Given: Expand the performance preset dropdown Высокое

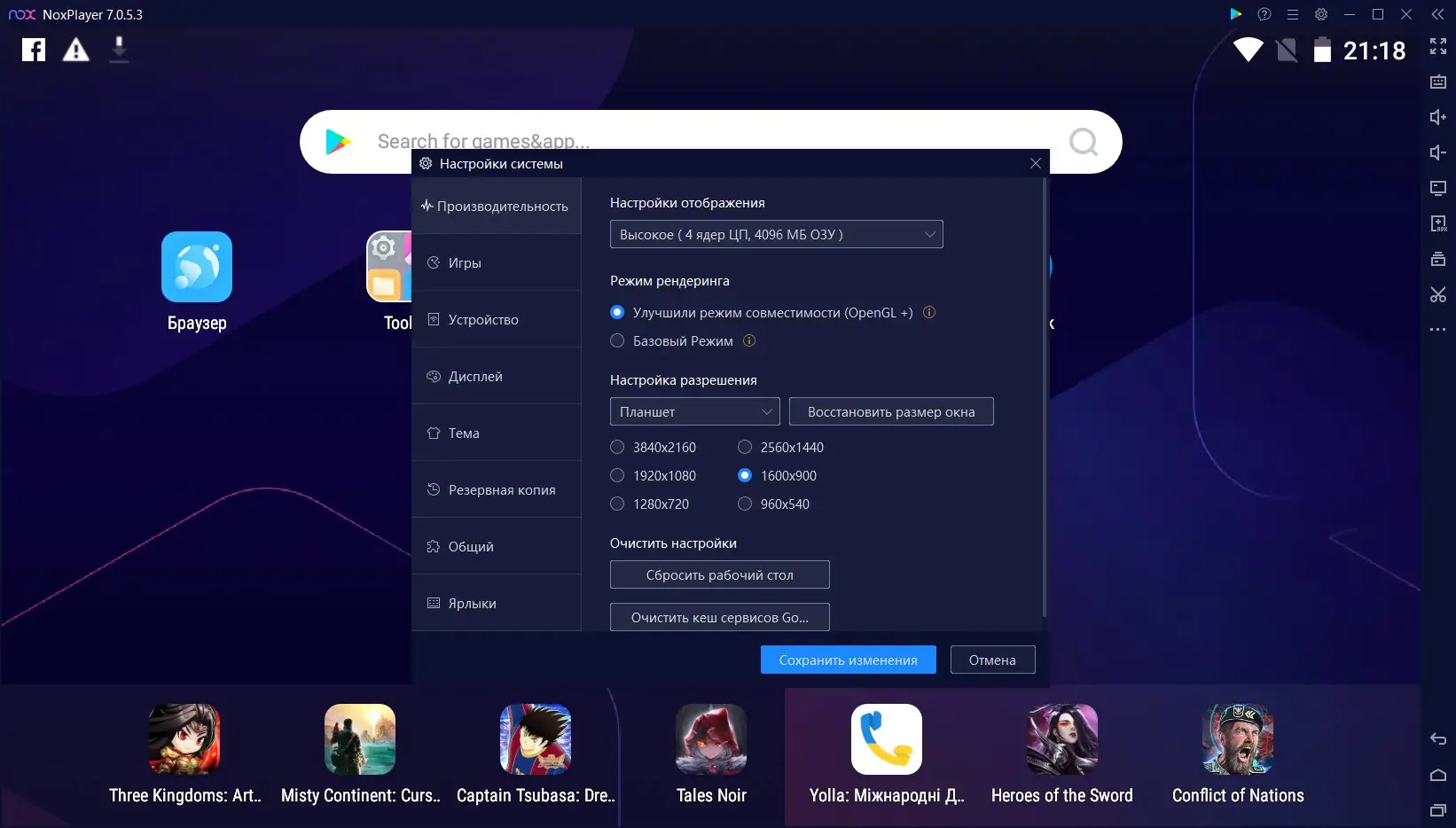Looking at the screenshot, I should (x=777, y=234).
